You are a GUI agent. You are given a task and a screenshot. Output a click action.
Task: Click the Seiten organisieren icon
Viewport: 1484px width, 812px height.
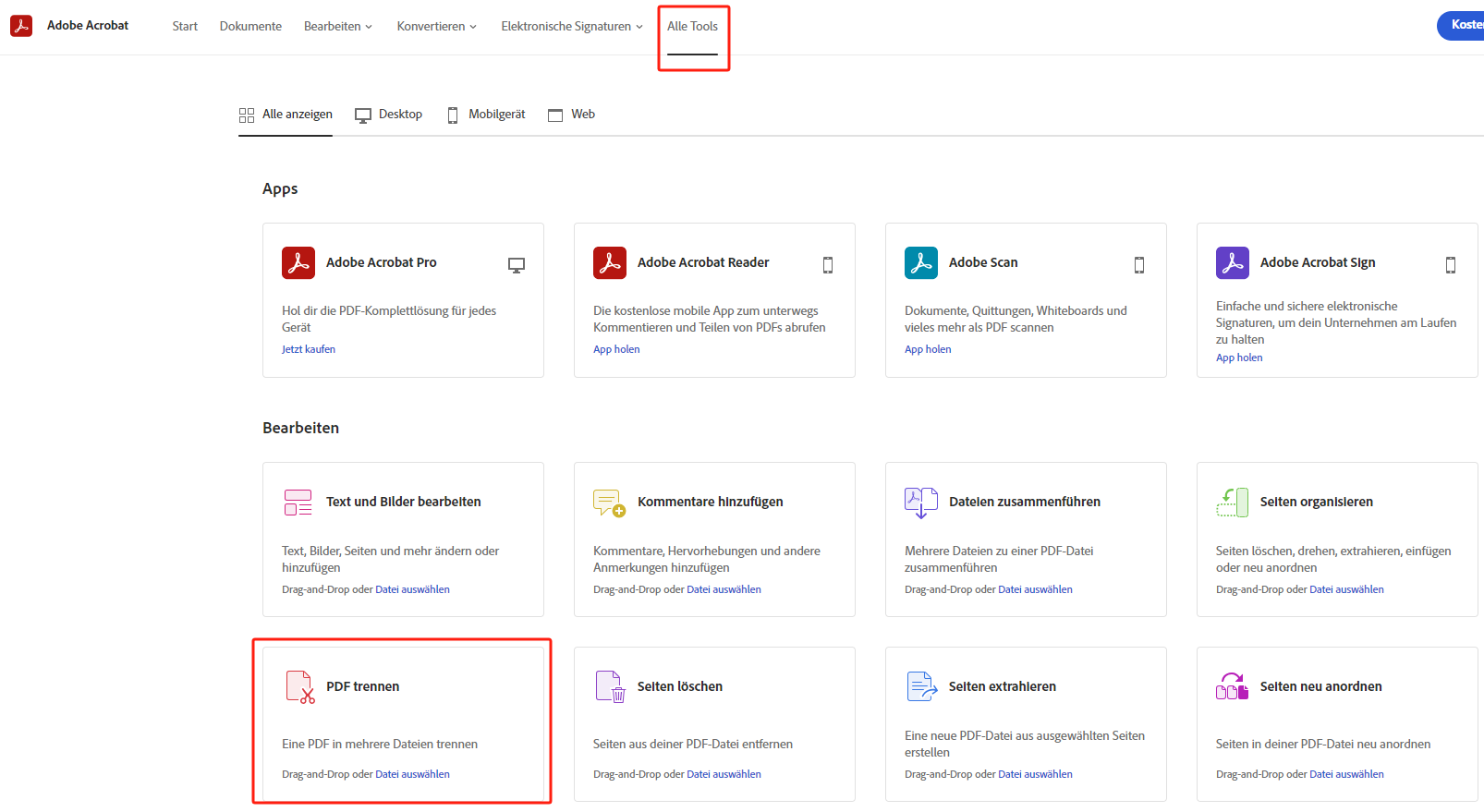(1233, 503)
